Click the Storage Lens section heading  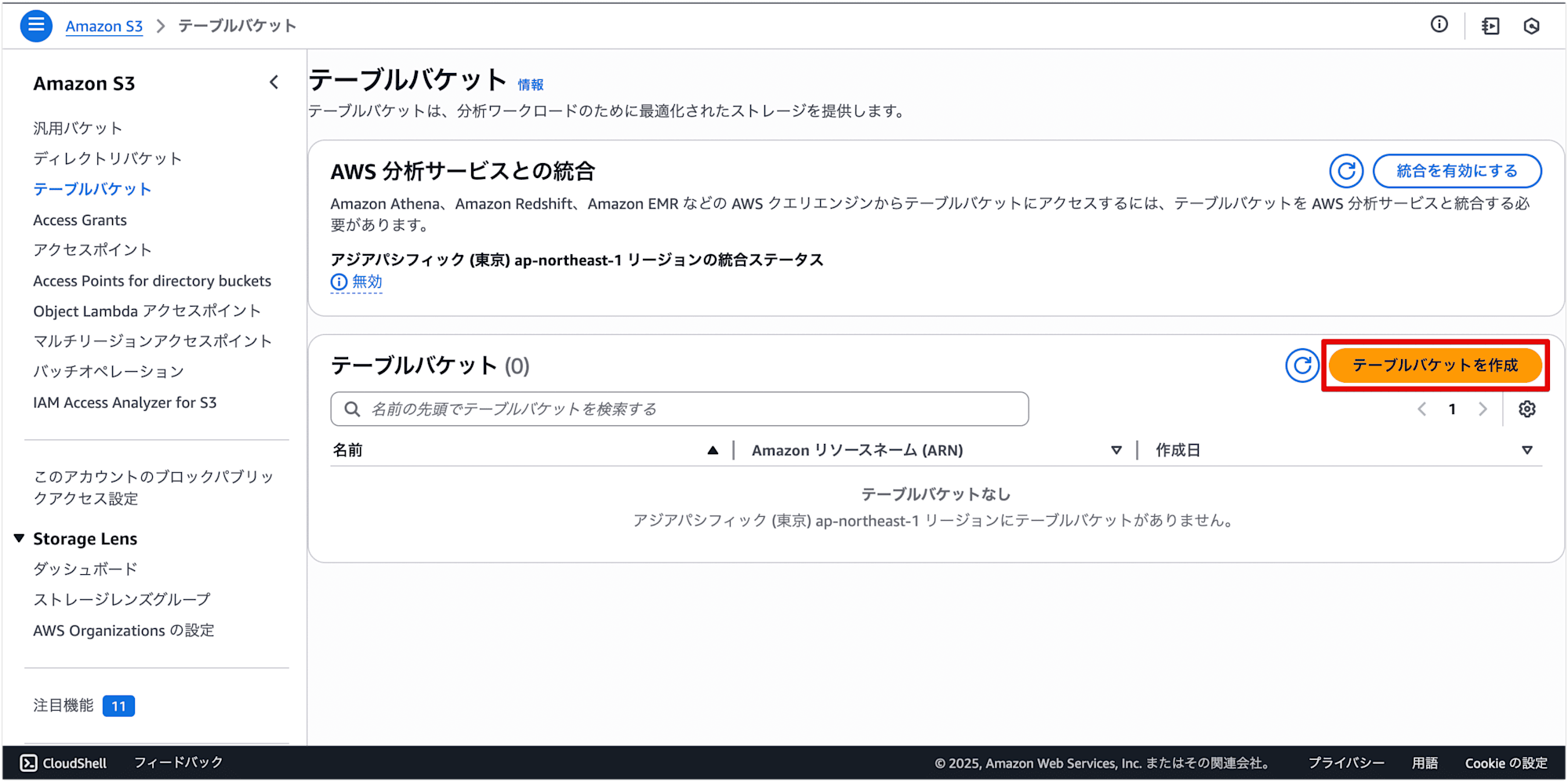tap(85, 538)
